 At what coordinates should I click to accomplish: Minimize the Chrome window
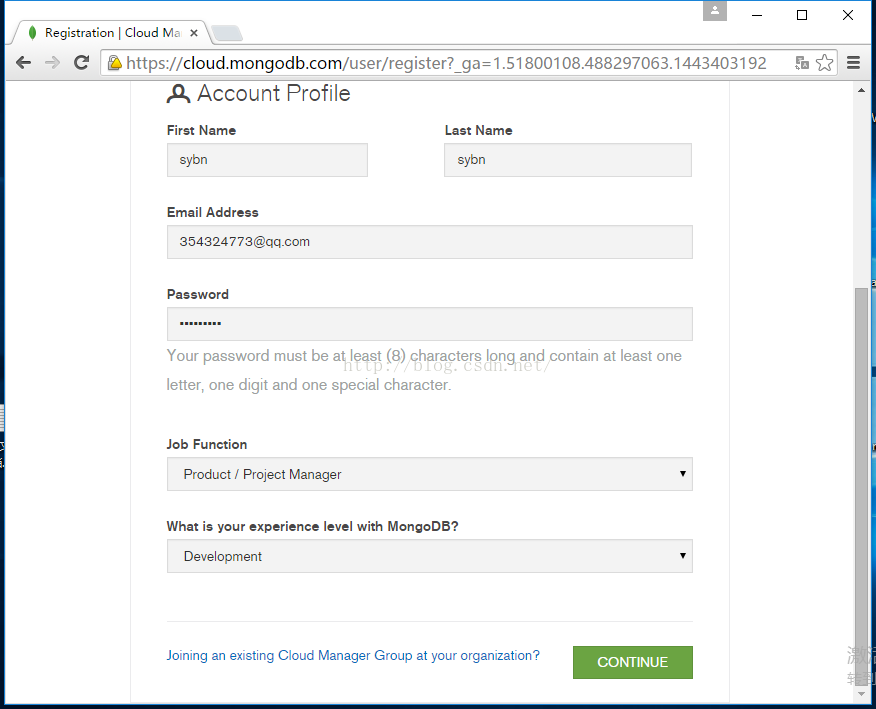pyautogui.click(x=757, y=15)
